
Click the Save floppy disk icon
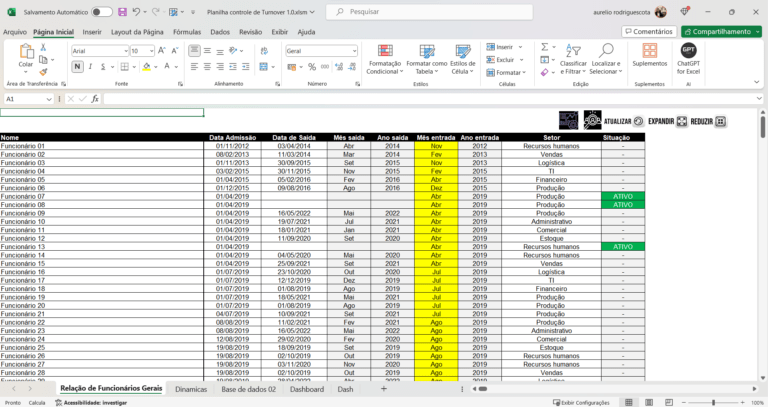pyautogui.click(x=122, y=12)
